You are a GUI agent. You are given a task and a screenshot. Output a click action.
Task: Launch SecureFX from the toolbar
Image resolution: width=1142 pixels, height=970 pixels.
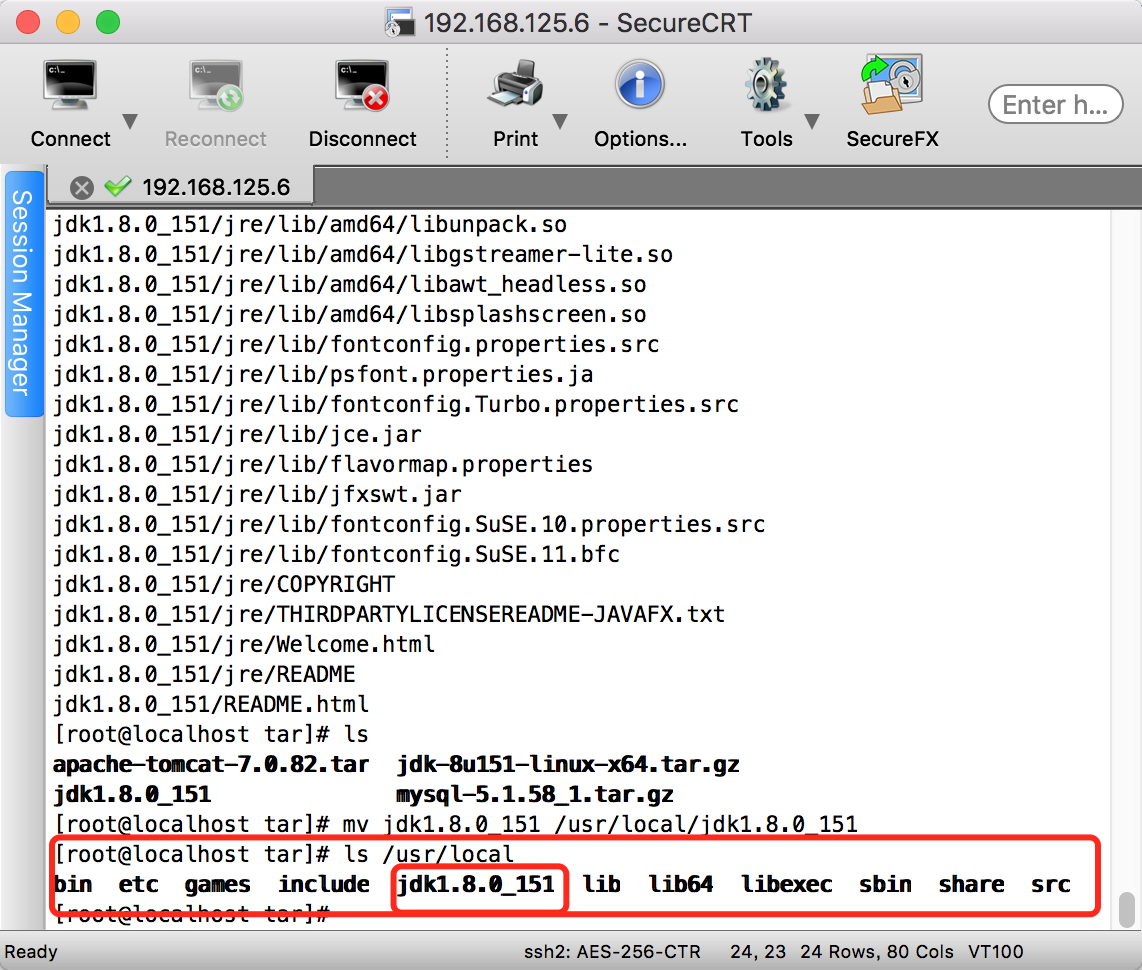tap(891, 84)
